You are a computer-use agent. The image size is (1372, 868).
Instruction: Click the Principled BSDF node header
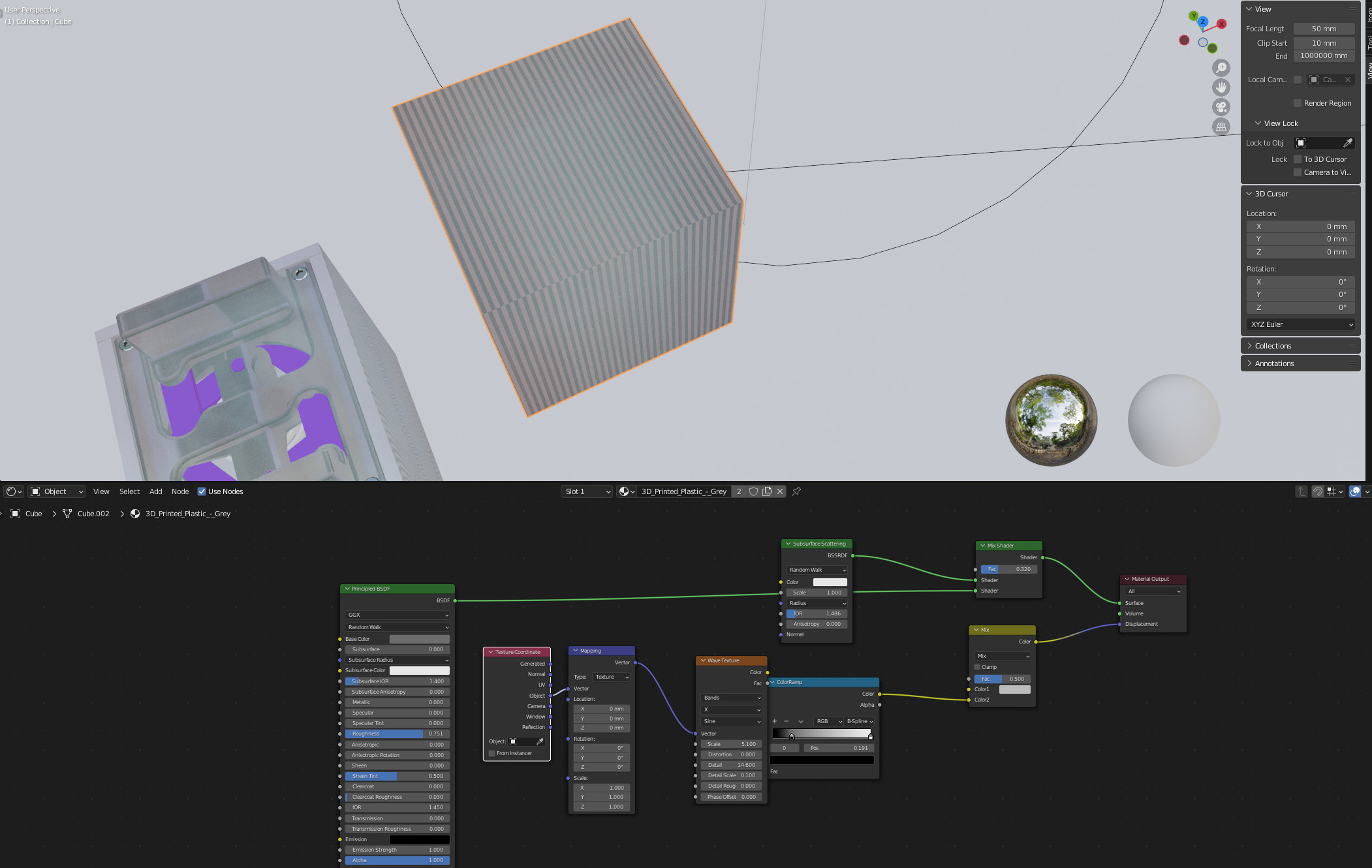pyautogui.click(x=396, y=588)
